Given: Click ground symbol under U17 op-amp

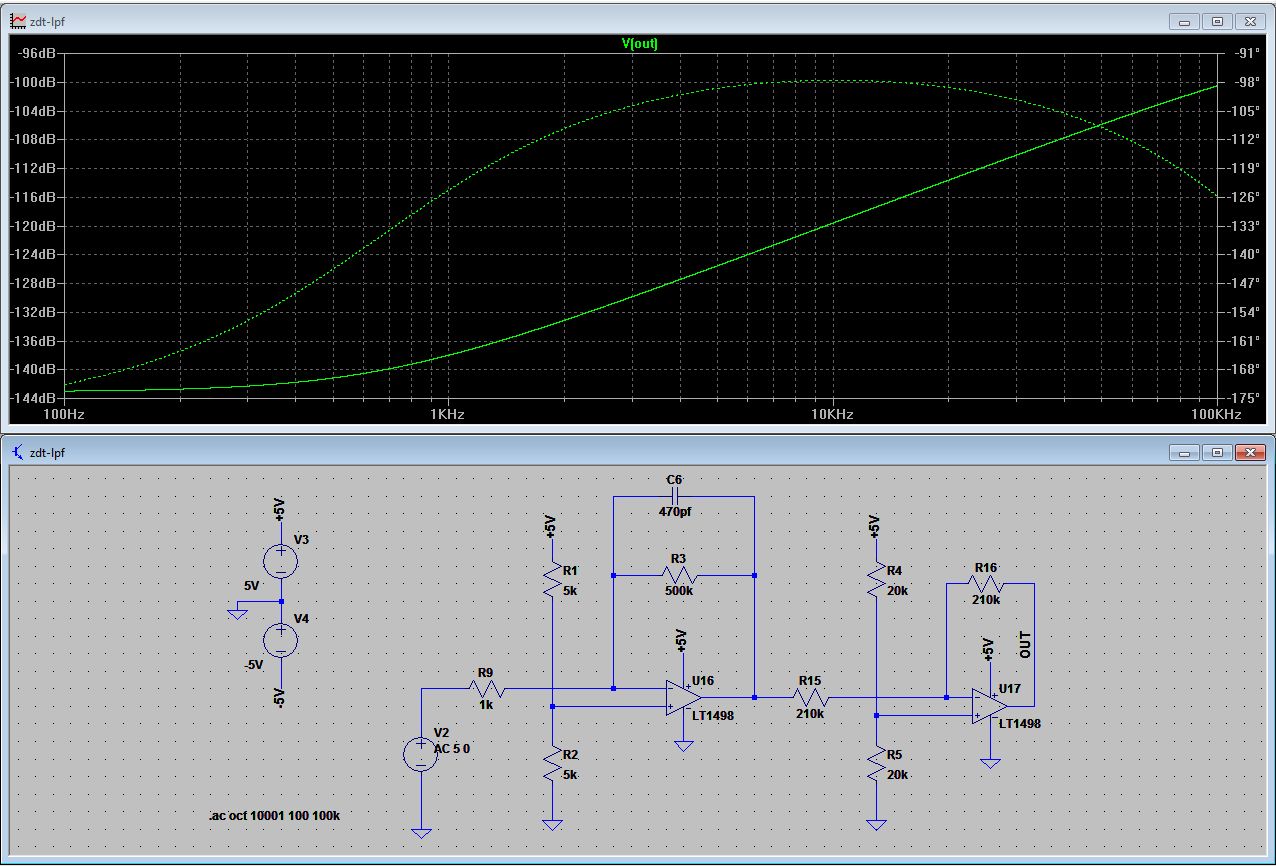Looking at the screenshot, I should click(989, 764).
